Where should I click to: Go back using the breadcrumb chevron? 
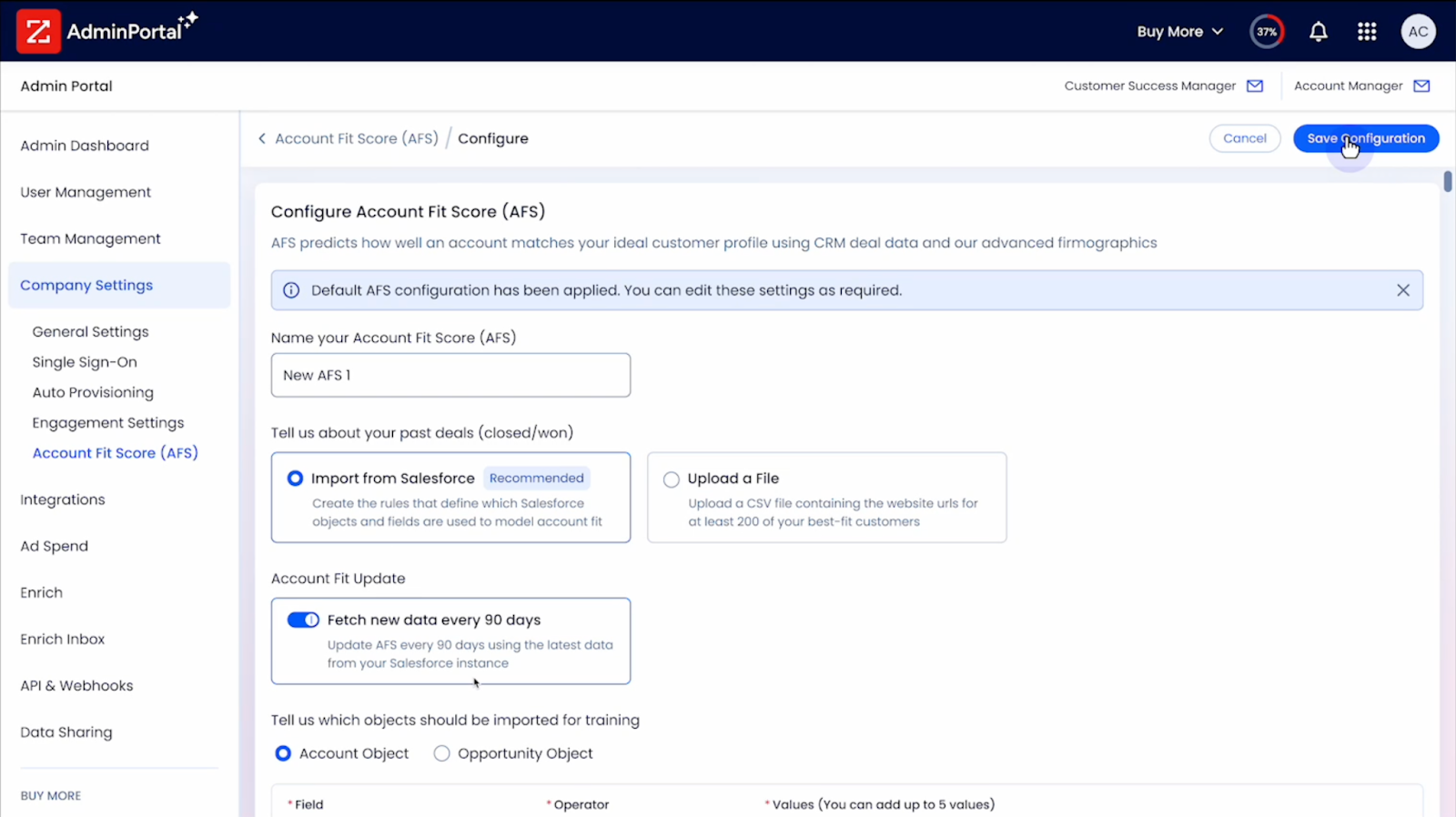[262, 138]
